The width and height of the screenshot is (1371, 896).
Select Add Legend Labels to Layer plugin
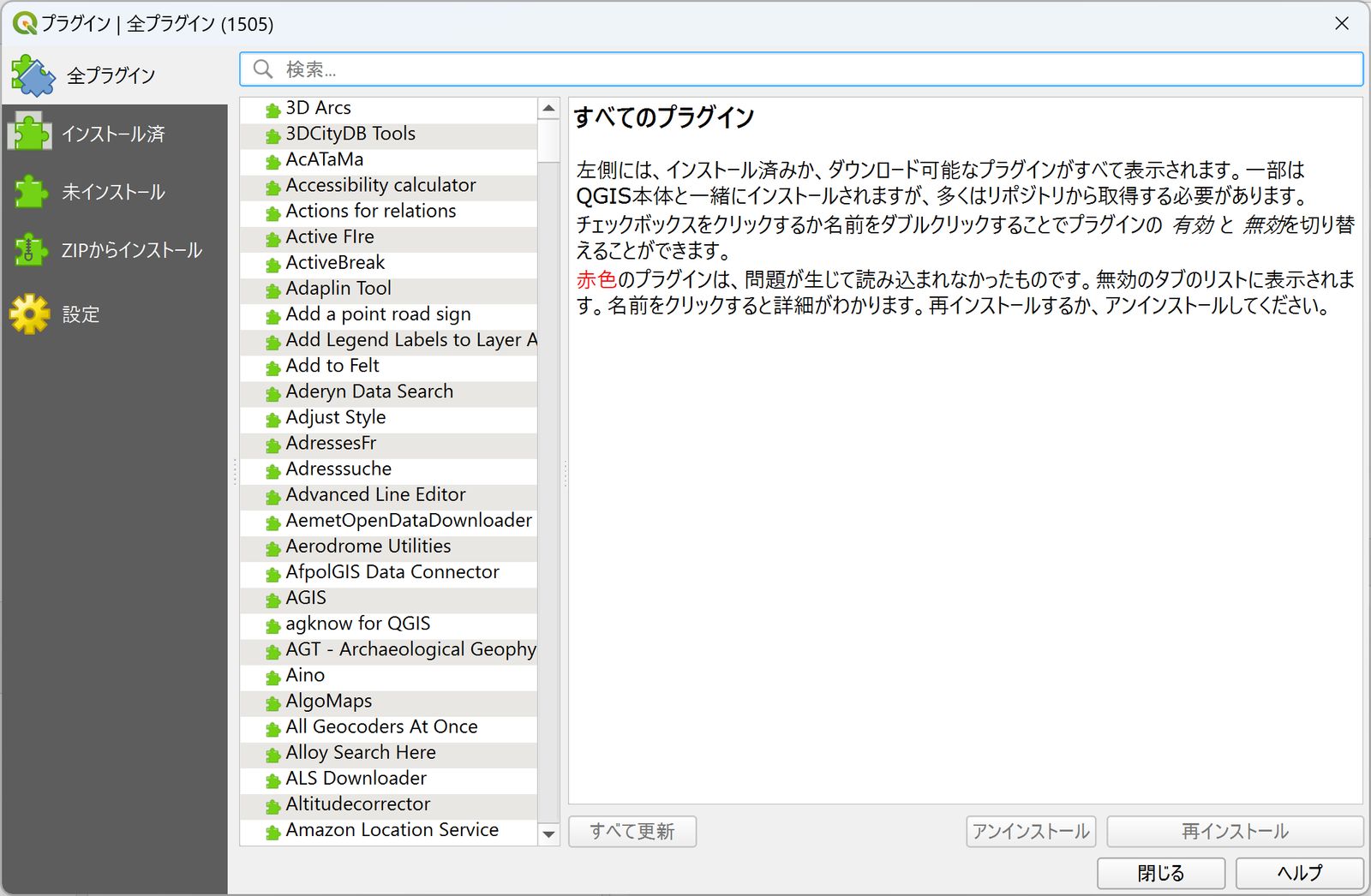(389, 341)
